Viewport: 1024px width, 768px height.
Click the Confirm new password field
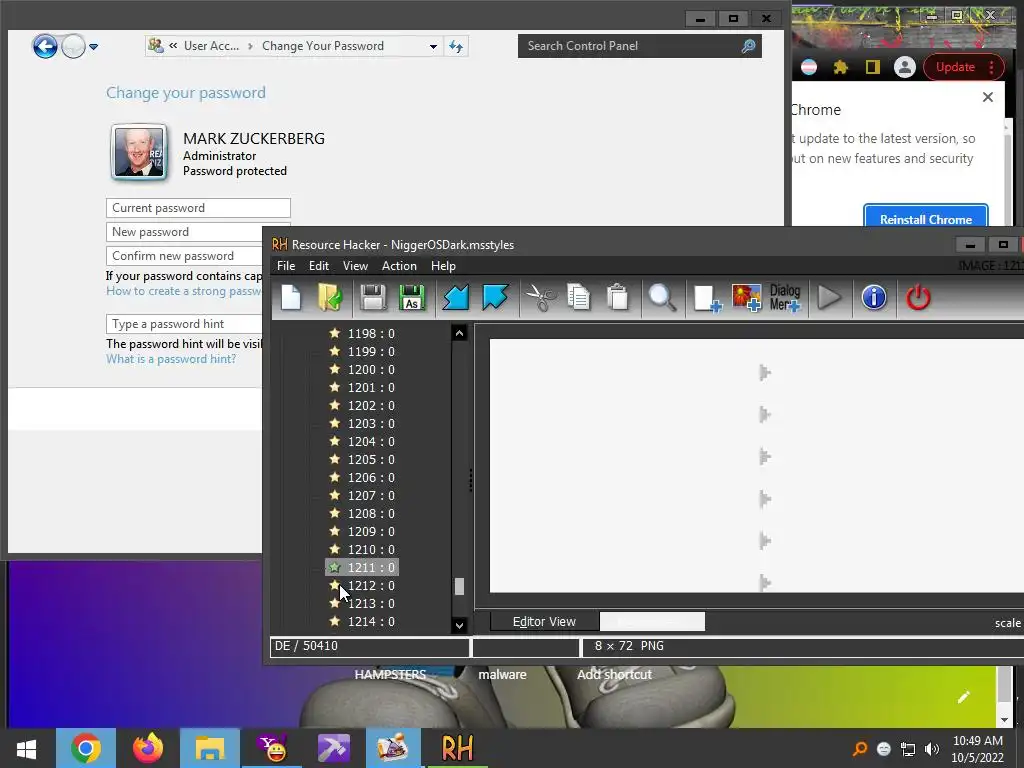[x=185, y=256]
